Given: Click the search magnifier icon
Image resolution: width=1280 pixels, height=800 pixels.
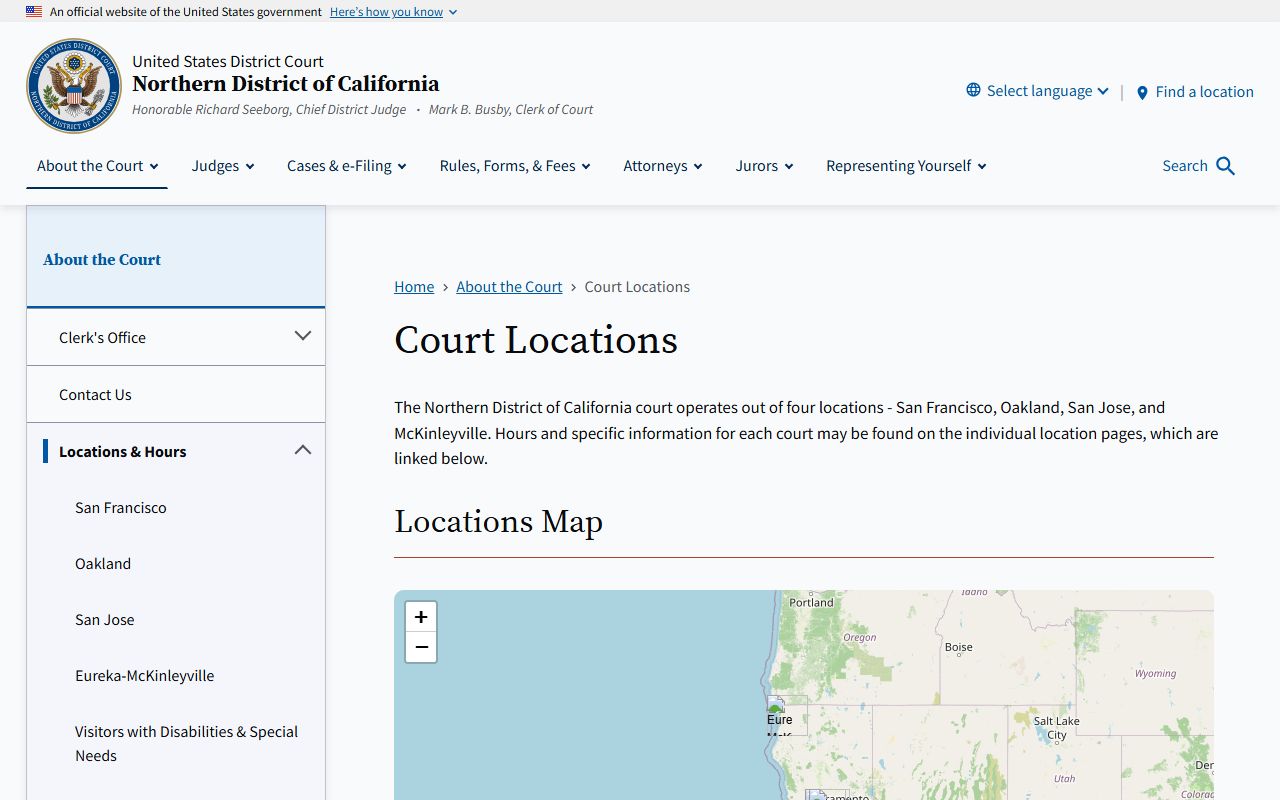Looking at the screenshot, I should 1226,166.
